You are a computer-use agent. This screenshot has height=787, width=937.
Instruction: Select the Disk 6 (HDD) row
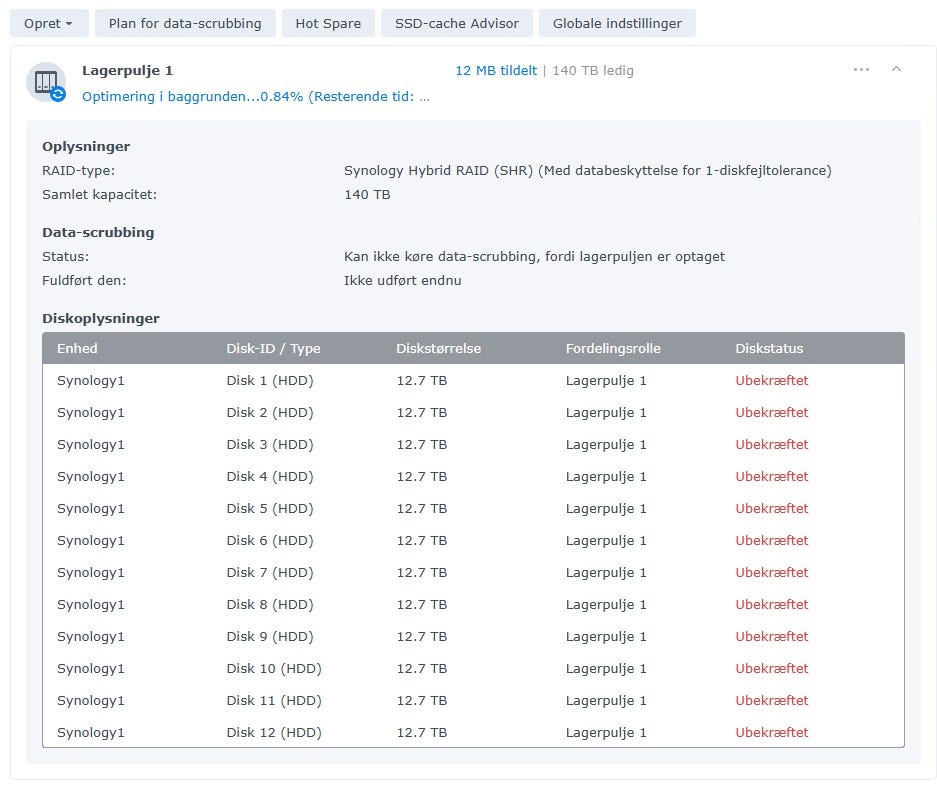click(269, 541)
